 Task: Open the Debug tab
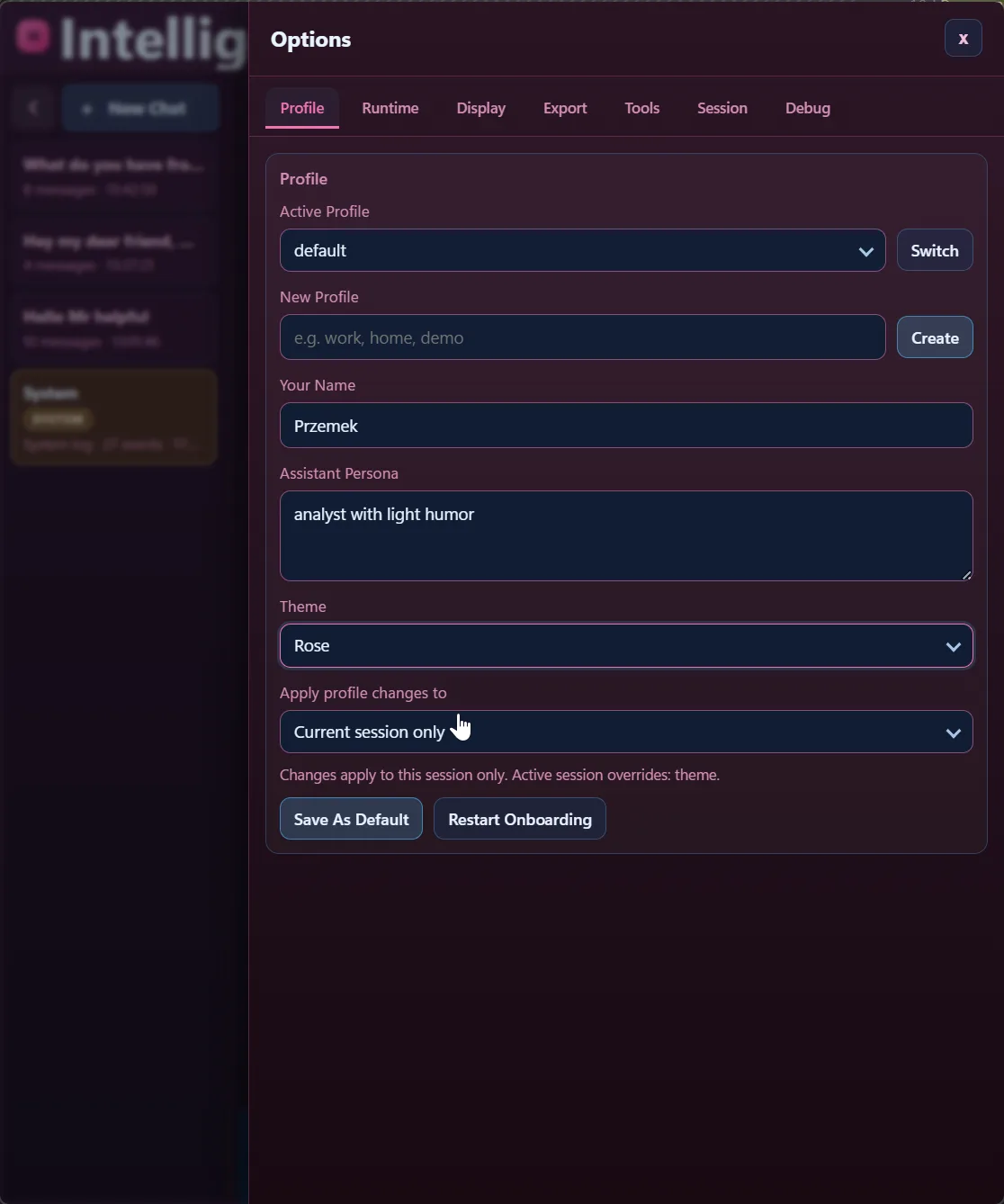click(807, 108)
